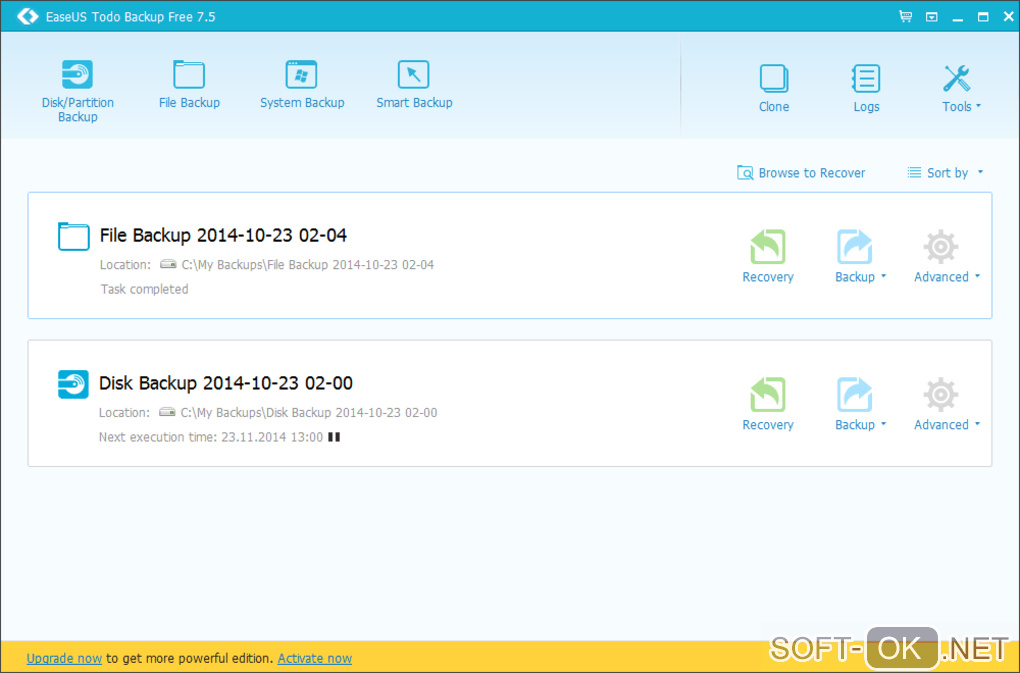
Task: Run Backup for Disk Backup task
Action: coord(854,404)
